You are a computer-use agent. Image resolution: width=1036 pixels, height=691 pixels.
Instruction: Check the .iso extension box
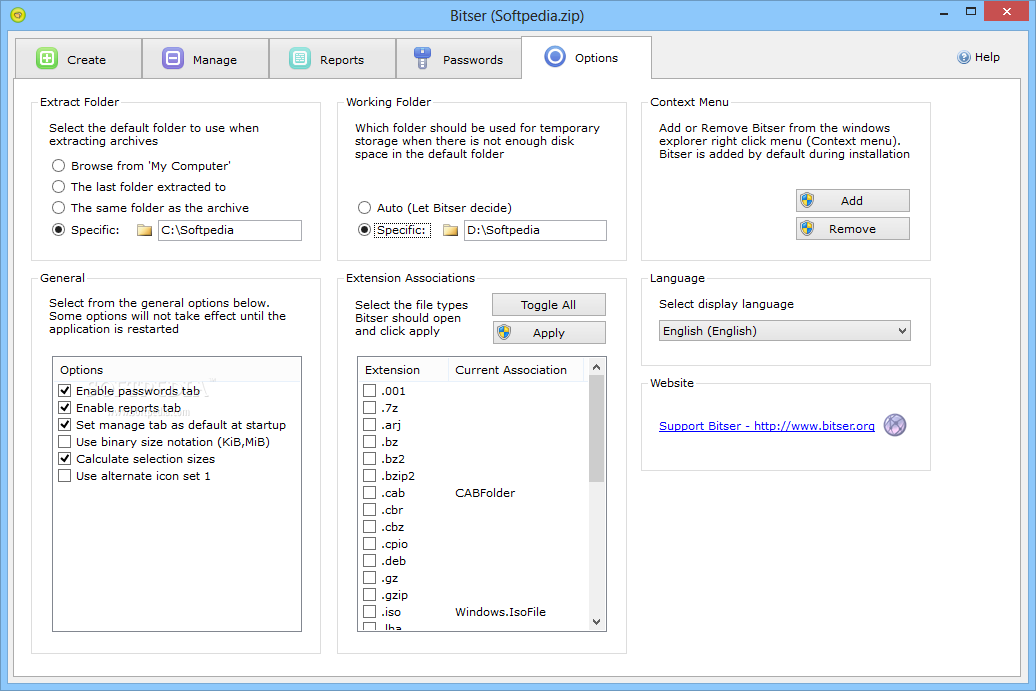[370, 612]
